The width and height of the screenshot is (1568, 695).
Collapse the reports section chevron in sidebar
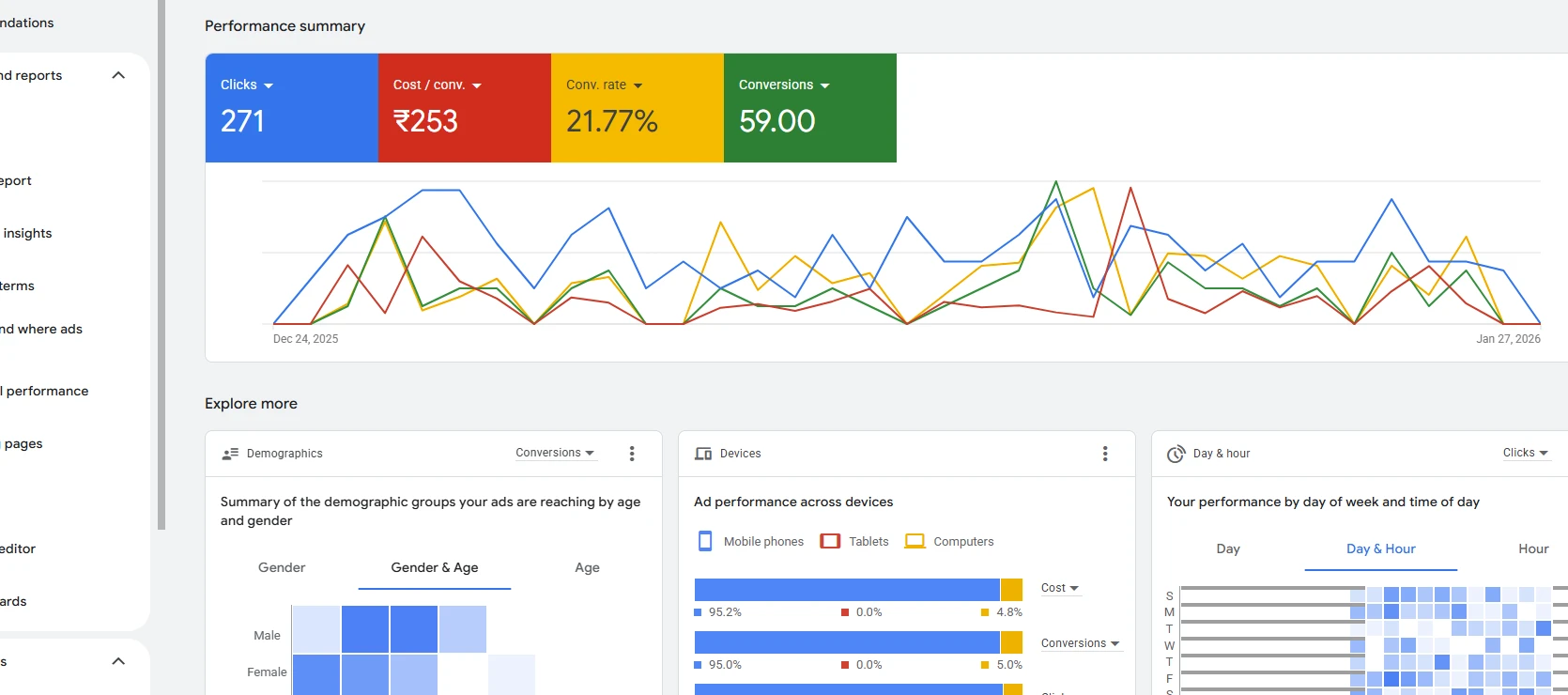coord(118,75)
